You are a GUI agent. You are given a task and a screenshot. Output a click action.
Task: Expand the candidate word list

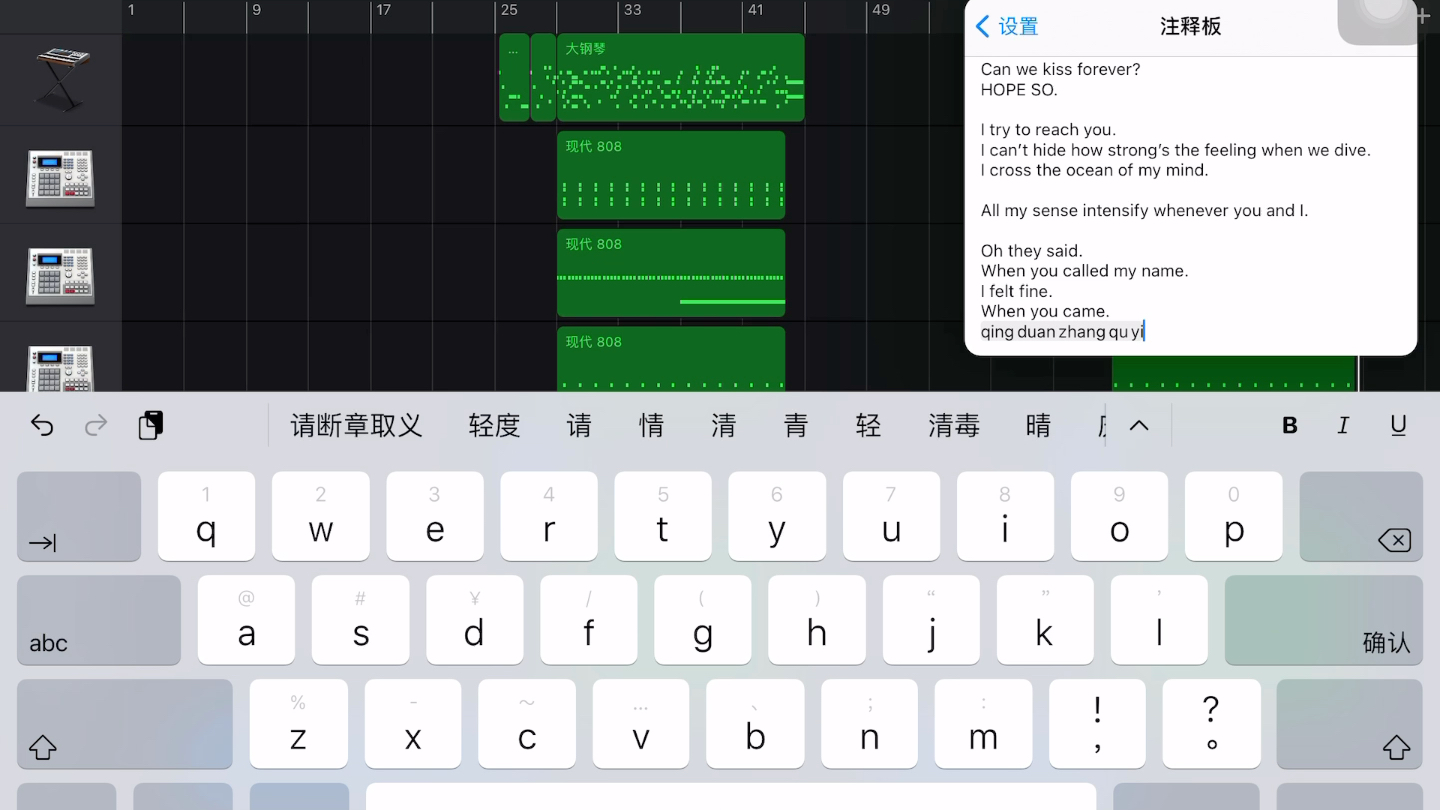pyautogui.click(x=1139, y=426)
